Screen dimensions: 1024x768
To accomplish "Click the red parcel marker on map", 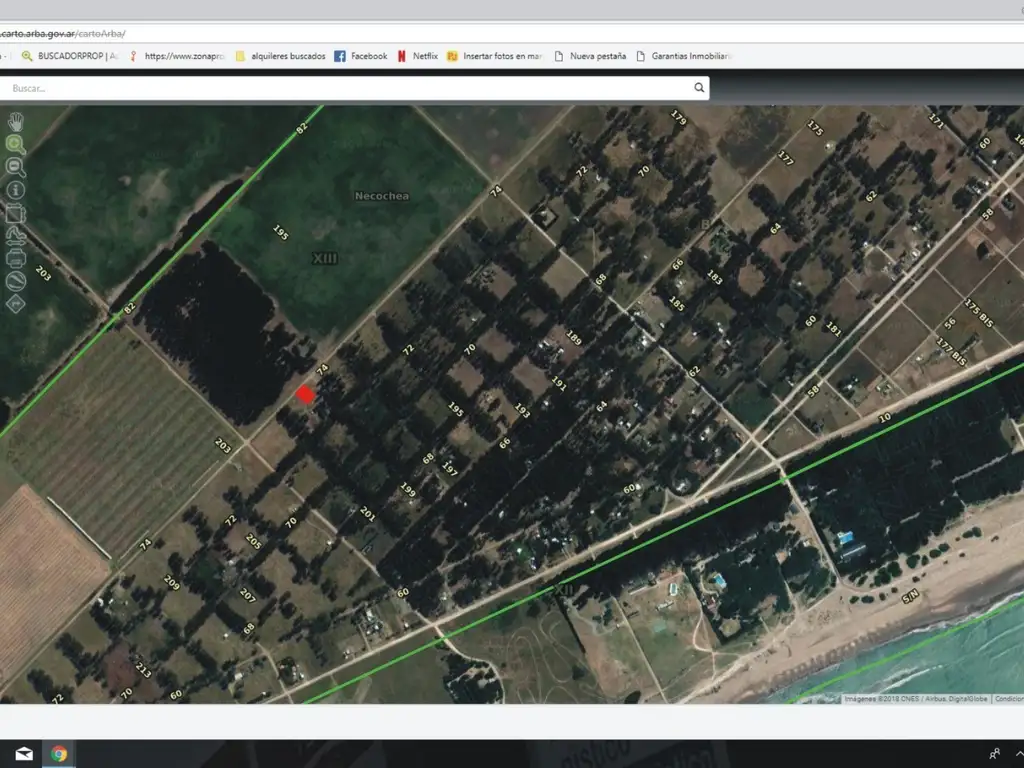I will coord(305,395).
